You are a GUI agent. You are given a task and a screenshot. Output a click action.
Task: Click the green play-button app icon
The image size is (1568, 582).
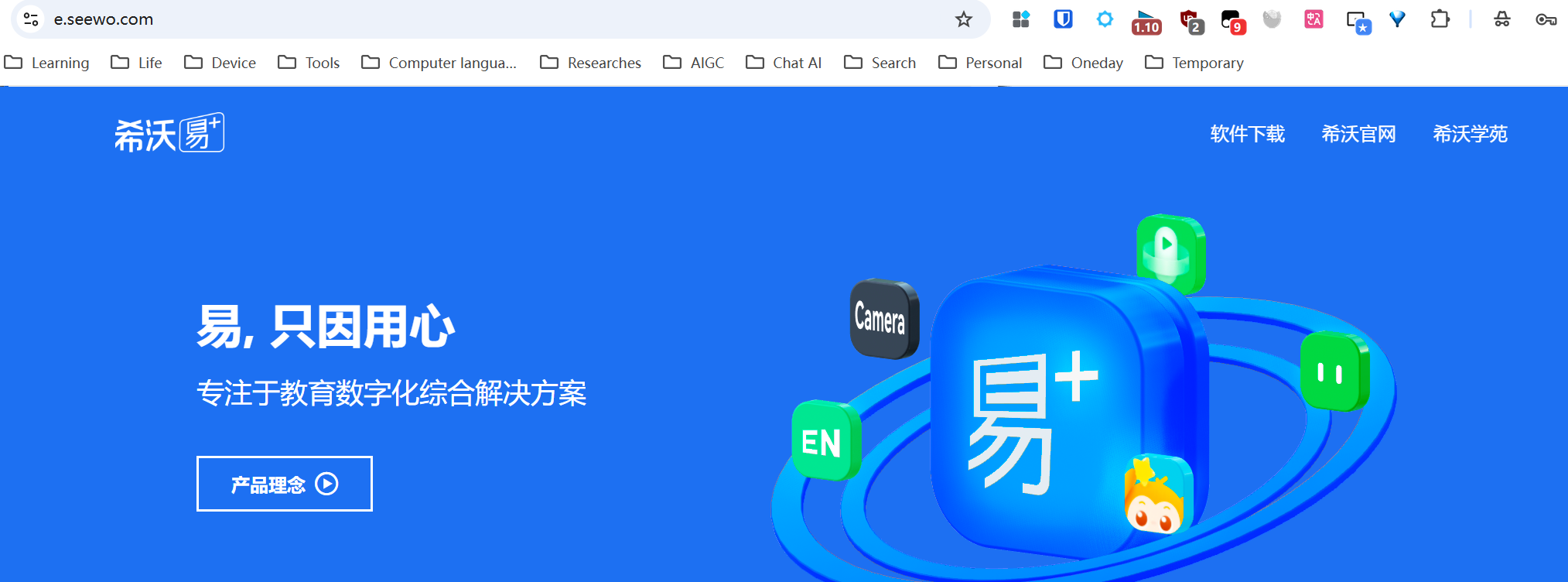(x=1170, y=254)
